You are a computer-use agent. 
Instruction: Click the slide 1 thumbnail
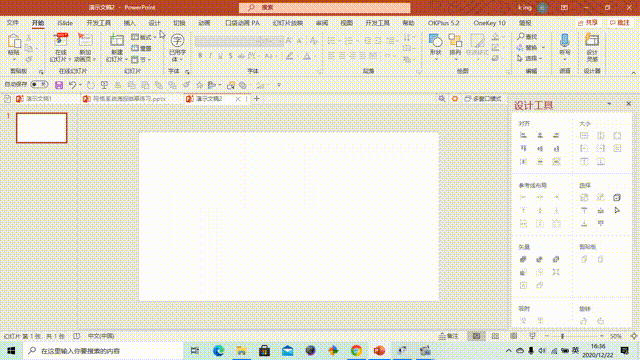(x=42, y=128)
